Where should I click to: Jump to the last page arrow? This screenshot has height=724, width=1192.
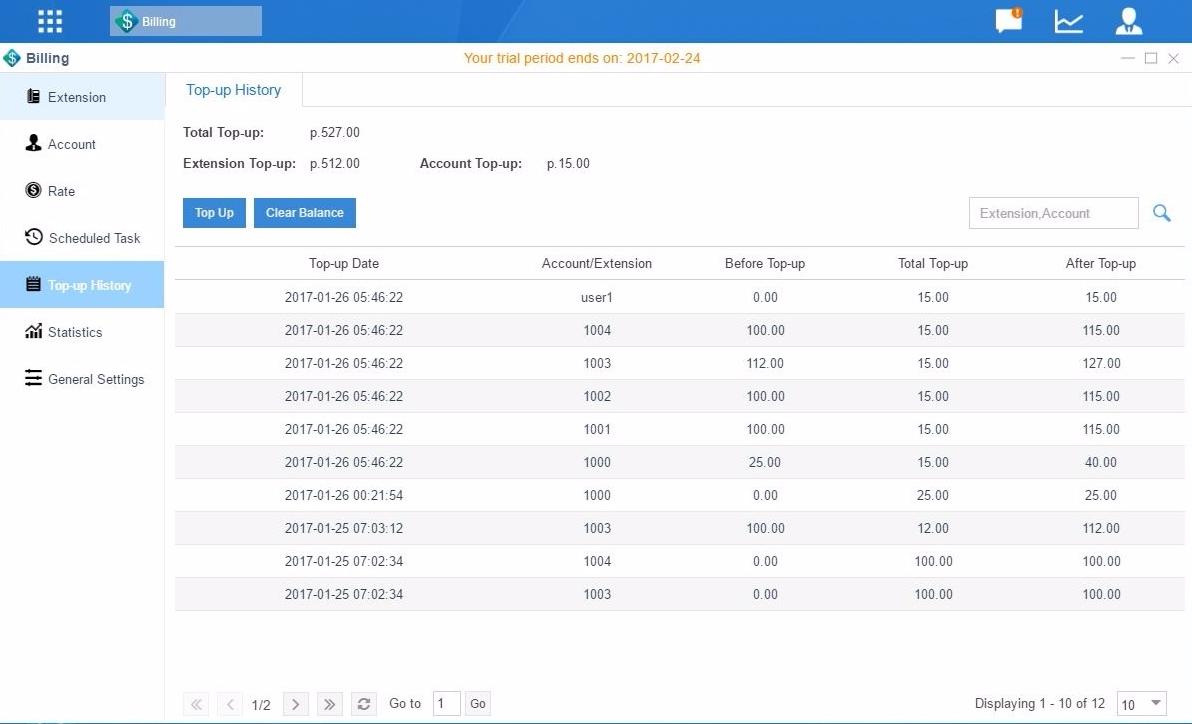point(329,704)
